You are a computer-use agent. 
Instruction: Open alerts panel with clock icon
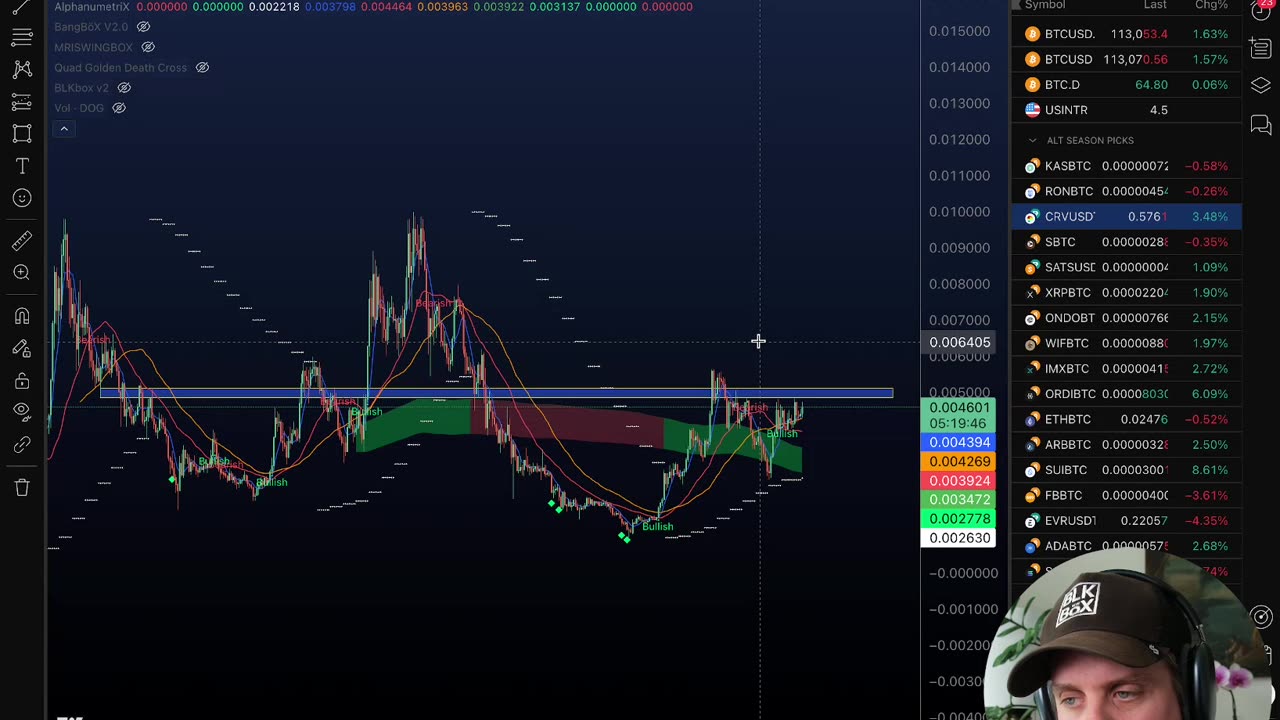(1261, 11)
